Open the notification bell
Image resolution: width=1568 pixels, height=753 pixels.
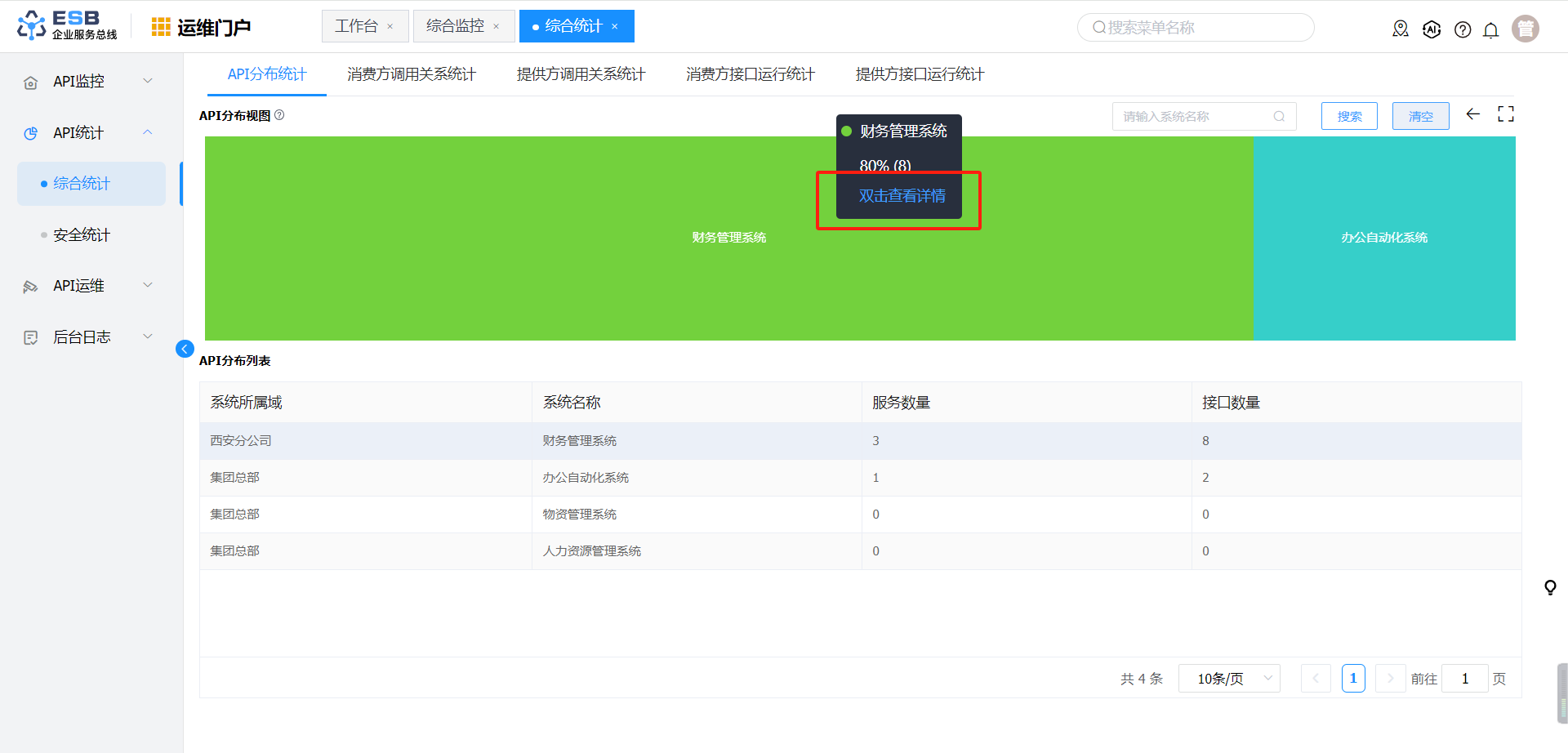(1490, 30)
